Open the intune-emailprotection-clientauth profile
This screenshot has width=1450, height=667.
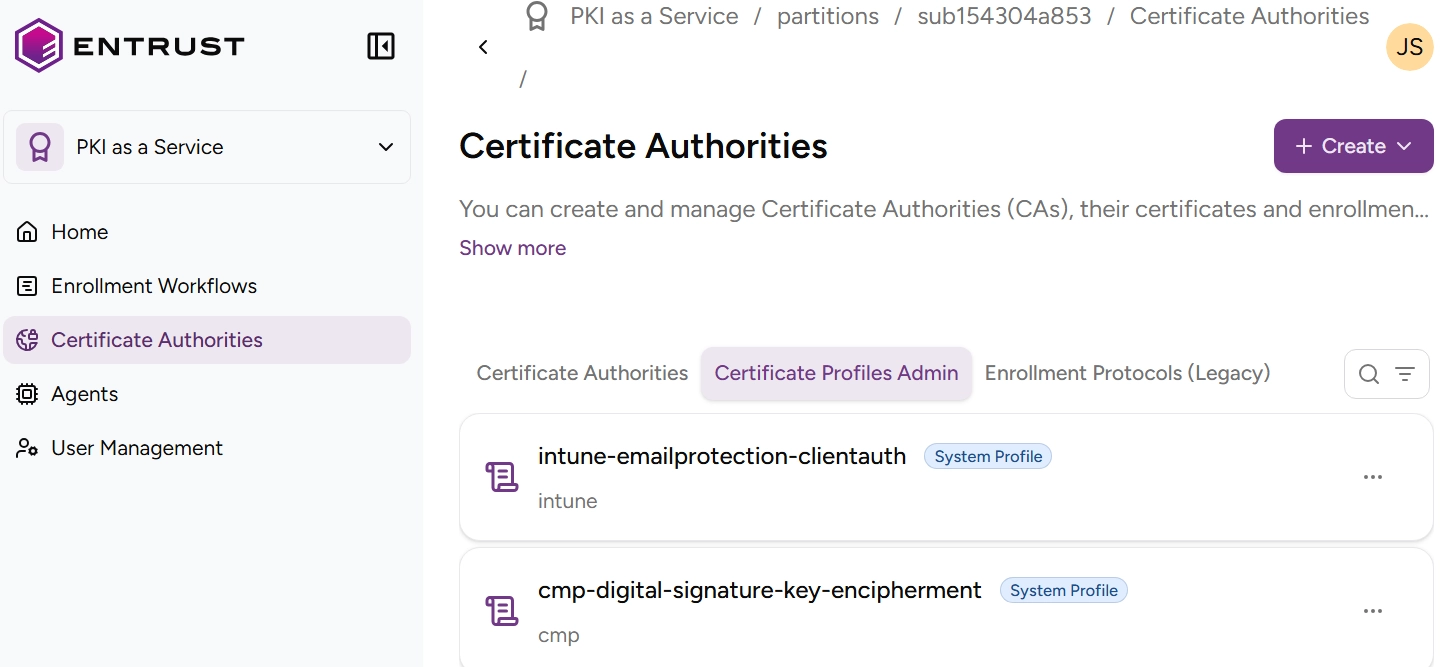[721, 456]
